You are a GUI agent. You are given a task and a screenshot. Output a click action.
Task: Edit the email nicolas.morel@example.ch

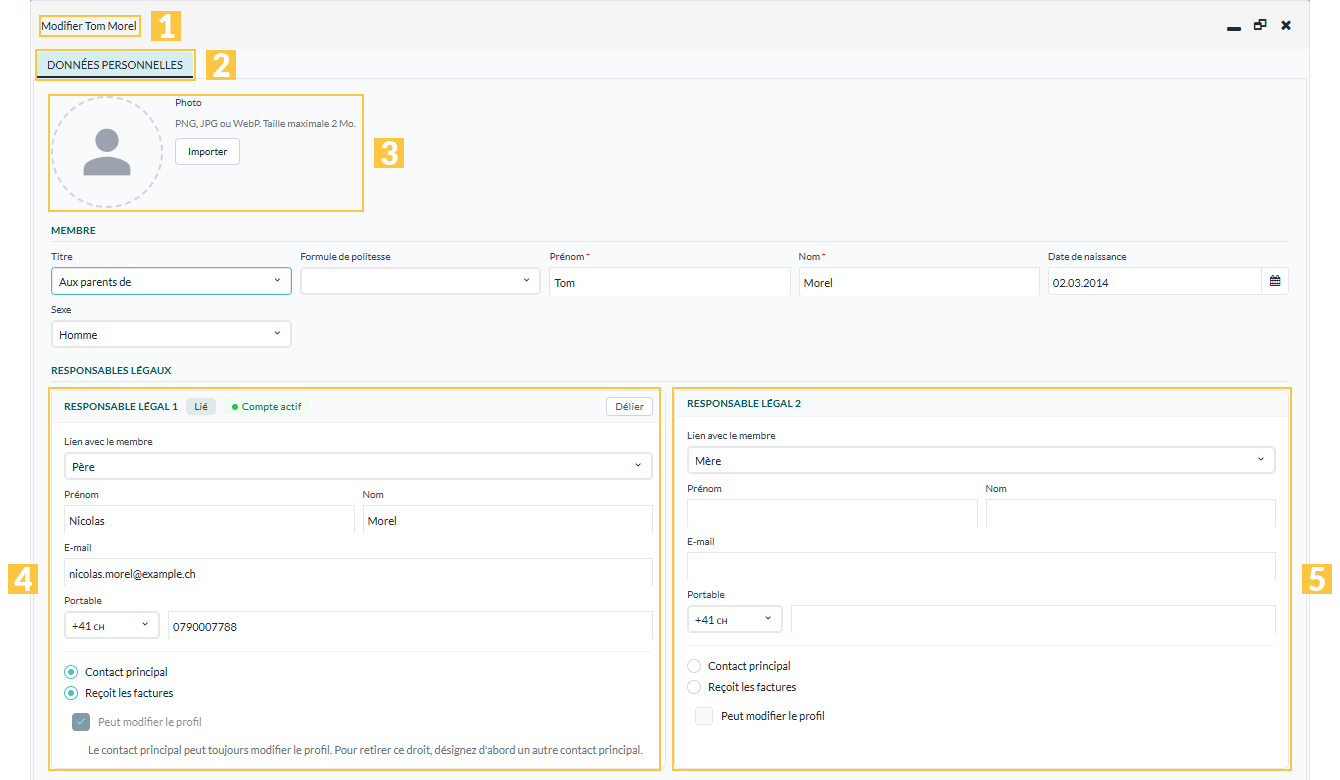[x=358, y=573]
